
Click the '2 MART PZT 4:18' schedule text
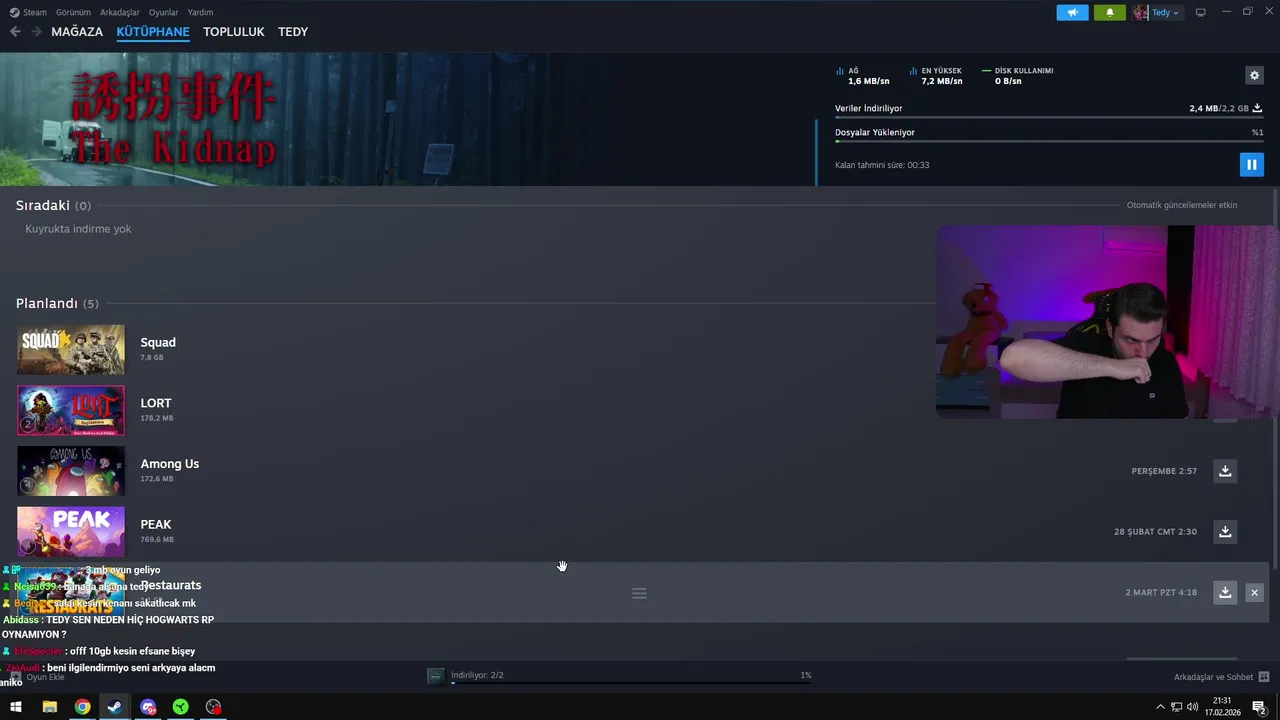[1161, 593]
